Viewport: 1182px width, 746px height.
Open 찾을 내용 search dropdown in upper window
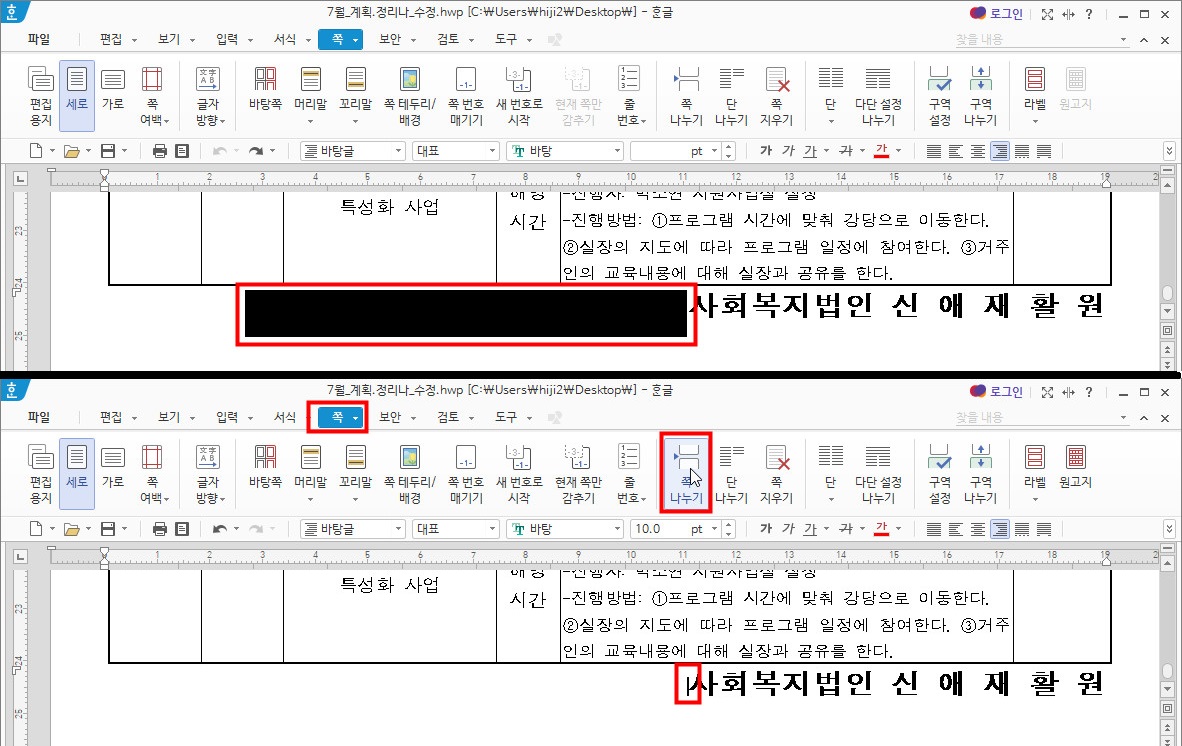click(1123, 39)
